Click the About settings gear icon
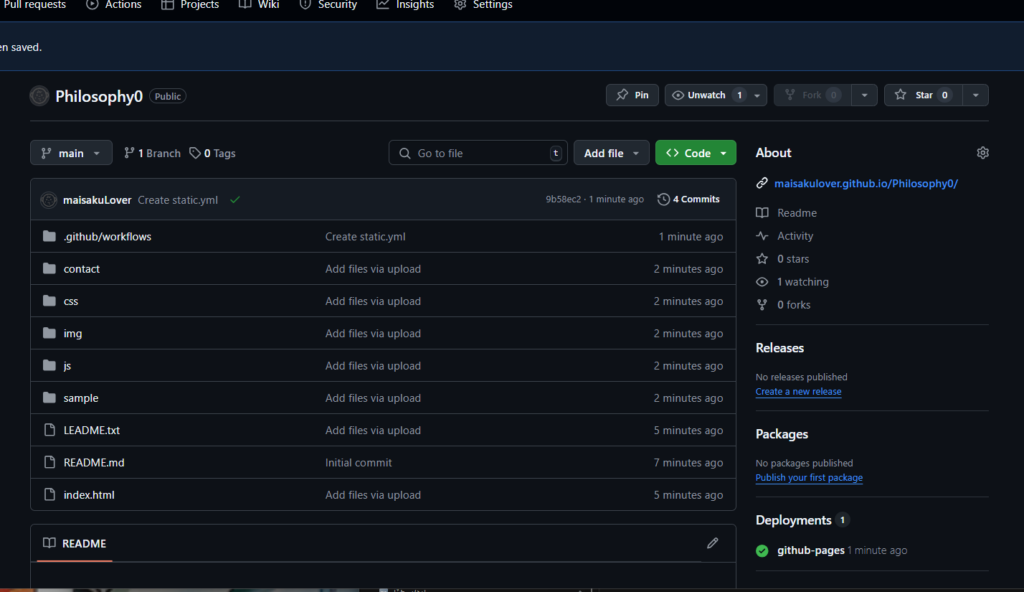The height and width of the screenshot is (592, 1024). (x=982, y=153)
